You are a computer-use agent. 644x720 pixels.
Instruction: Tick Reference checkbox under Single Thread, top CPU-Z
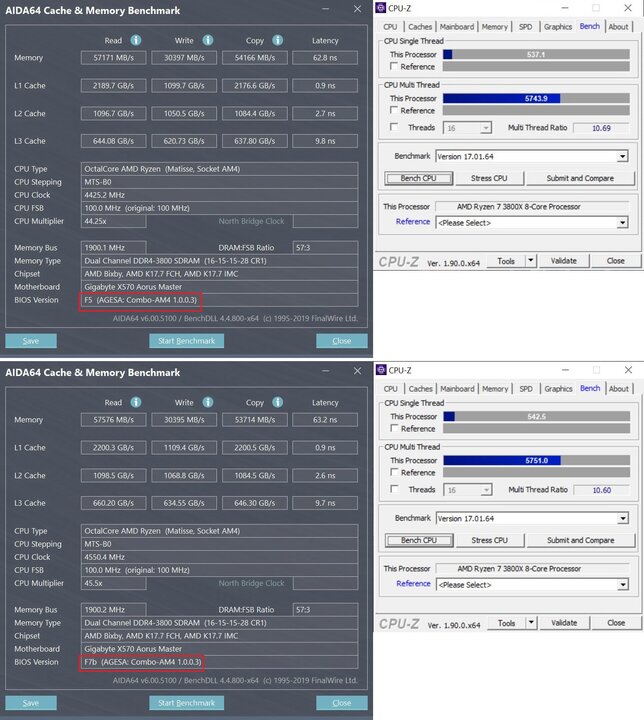[394, 66]
